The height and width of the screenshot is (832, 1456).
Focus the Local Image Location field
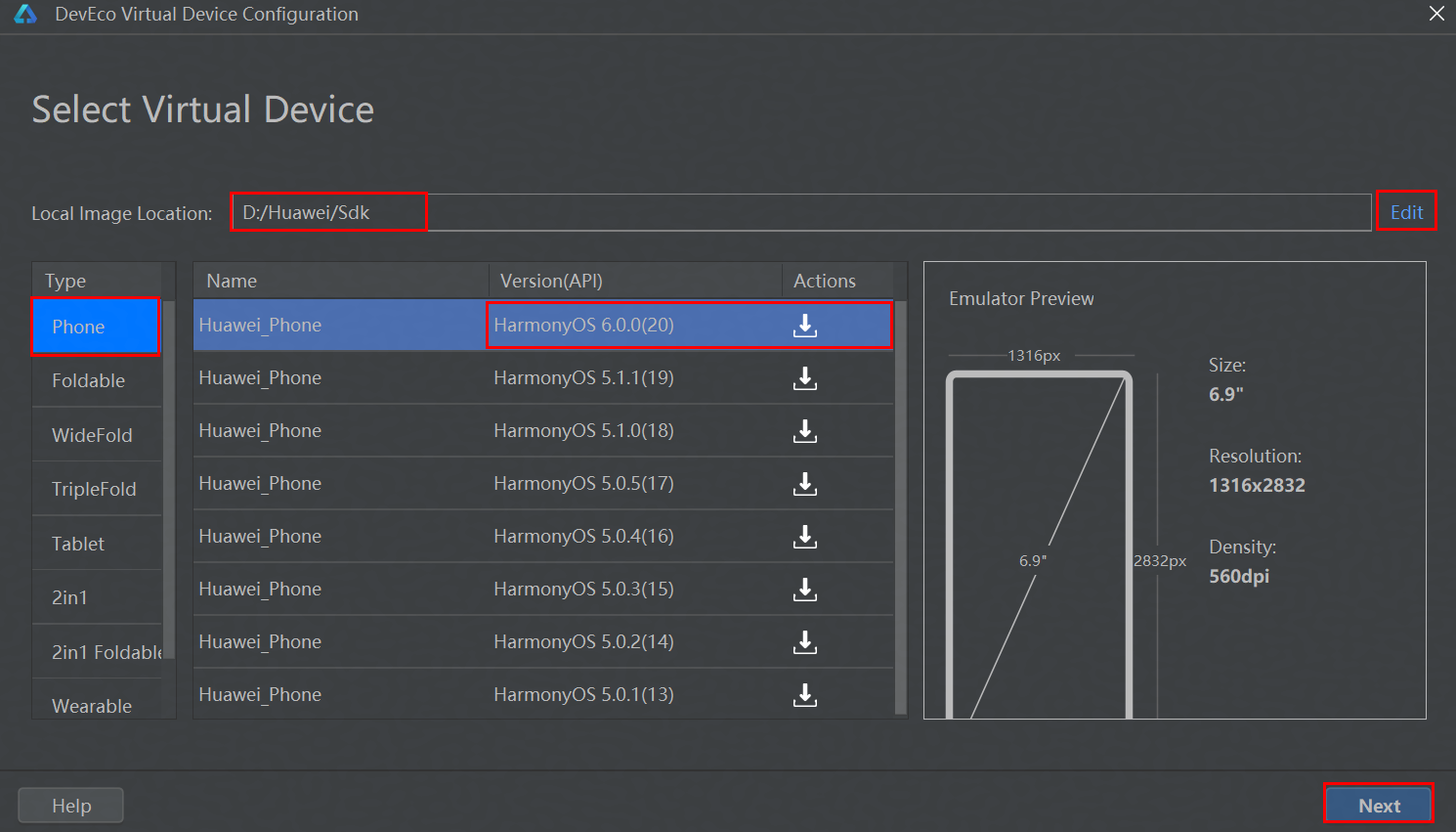[x=801, y=212]
